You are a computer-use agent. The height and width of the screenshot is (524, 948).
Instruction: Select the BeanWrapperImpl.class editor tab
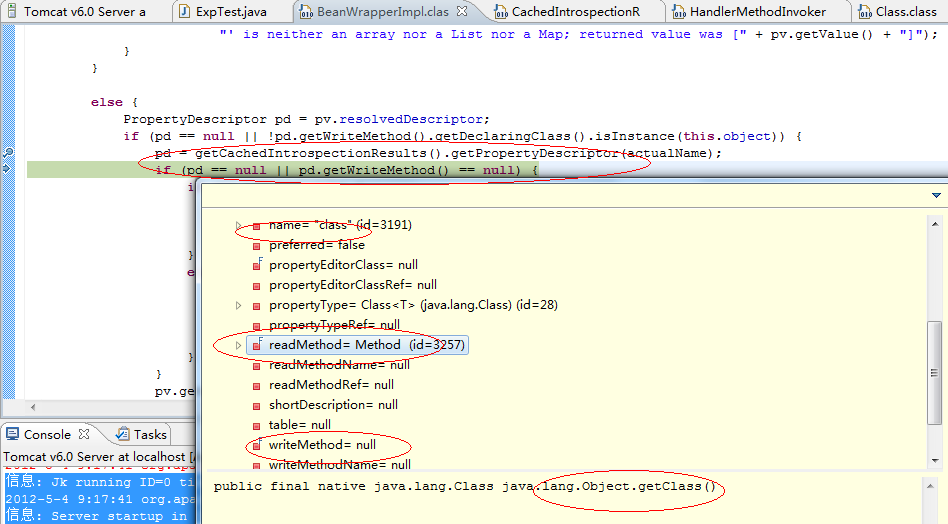[383, 11]
